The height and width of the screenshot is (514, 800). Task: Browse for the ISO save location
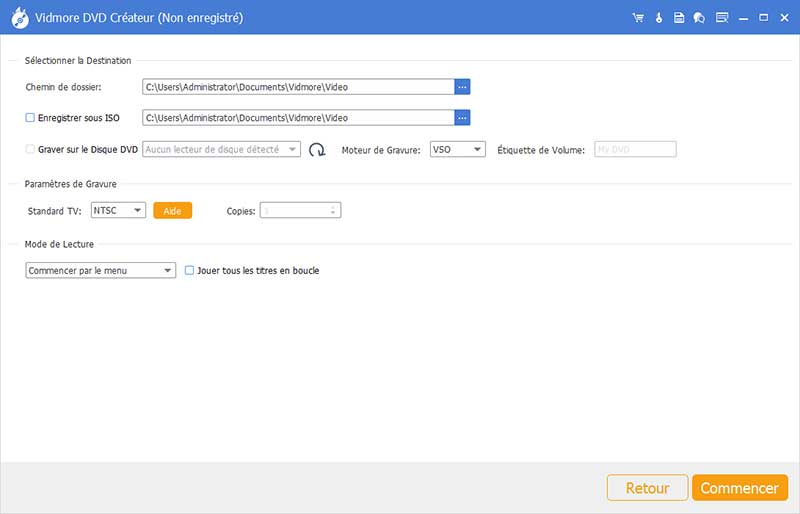(462, 118)
